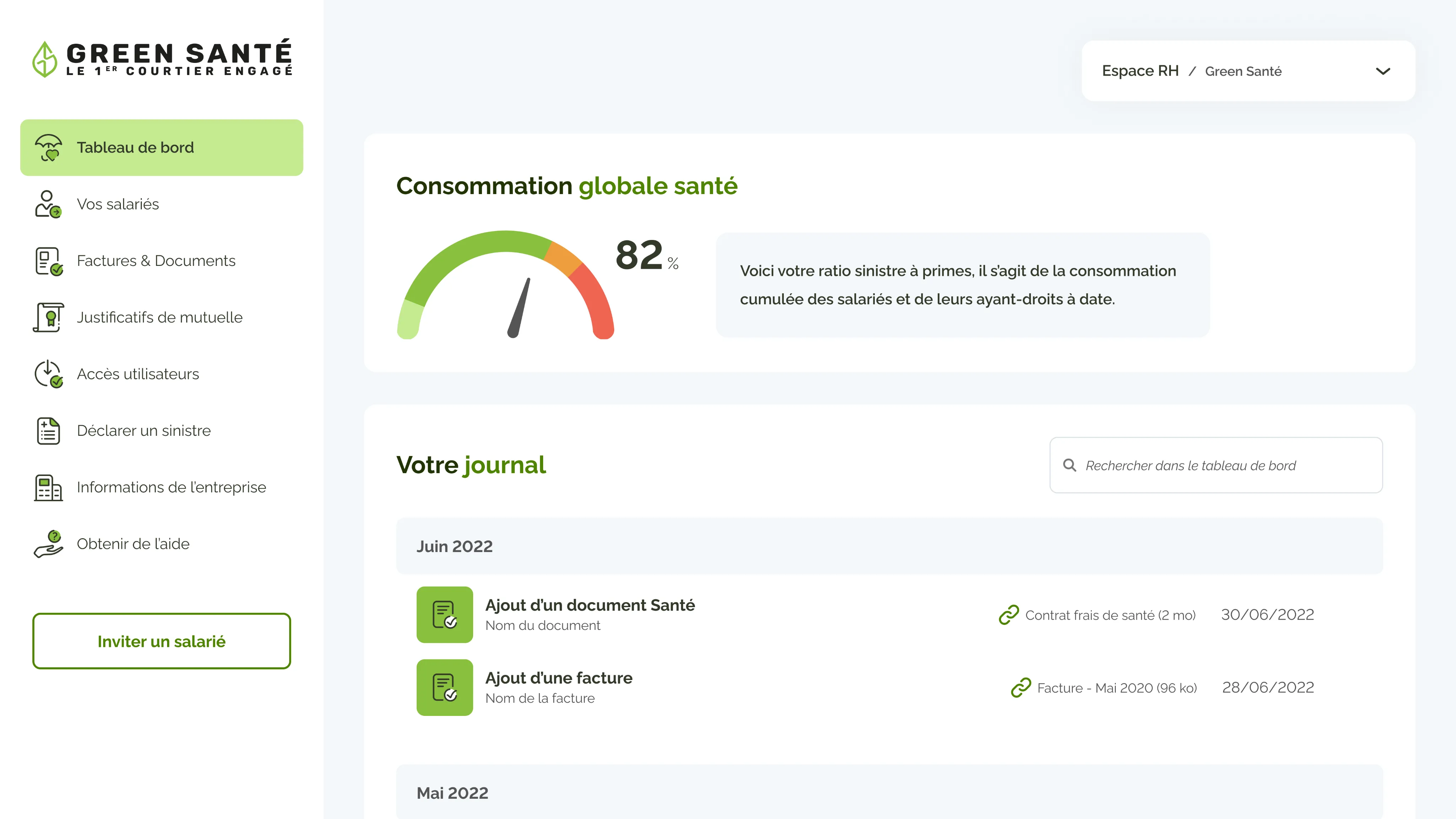The image size is (1456, 819).
Task: Click the Mai 2022 section header
Action: [889, 792]
